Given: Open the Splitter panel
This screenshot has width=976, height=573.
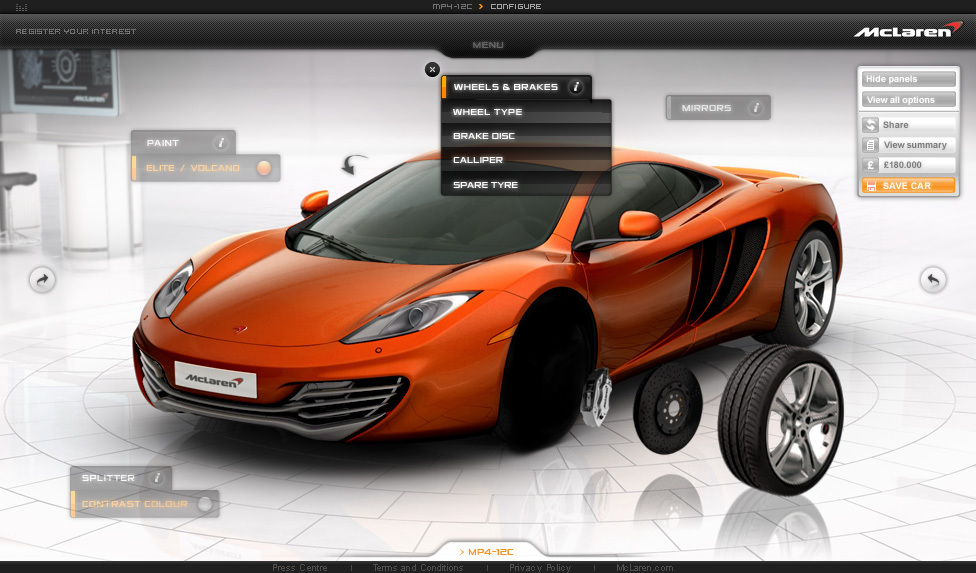Looking at the screenshot, I should (120, 478).
